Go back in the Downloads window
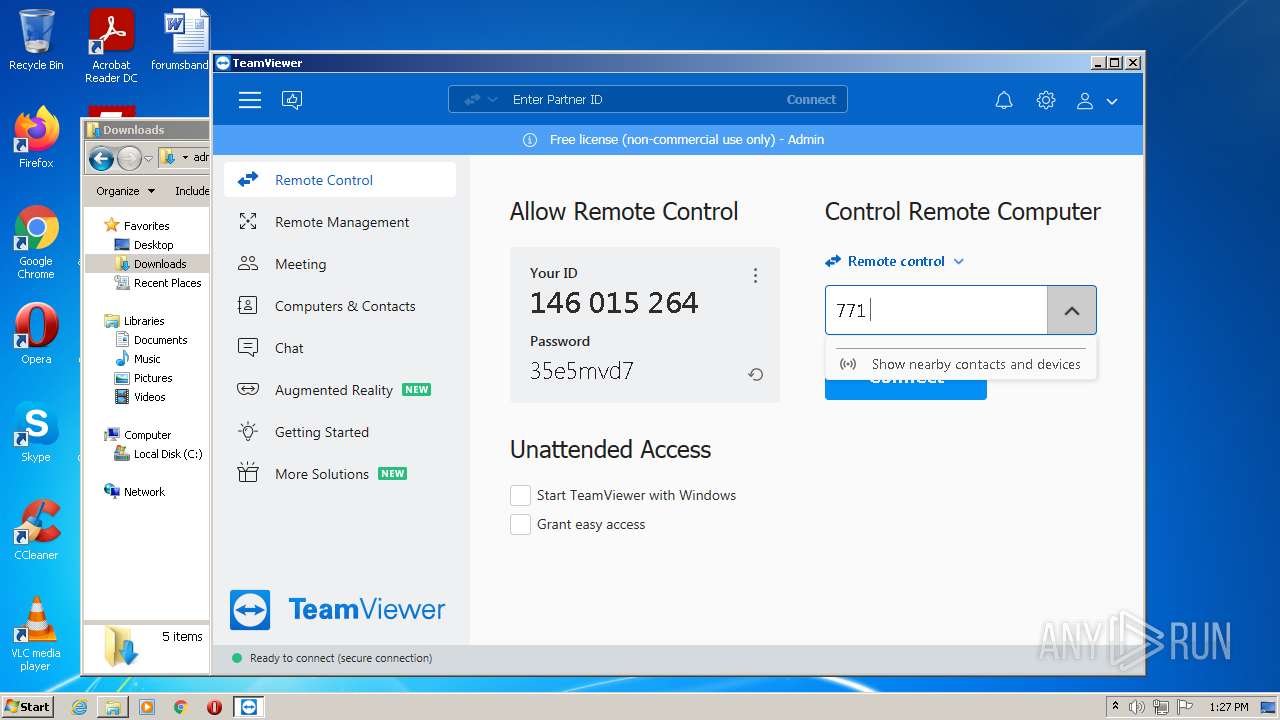The height and width of the screenshot is (720, 1280). point(101,158)
